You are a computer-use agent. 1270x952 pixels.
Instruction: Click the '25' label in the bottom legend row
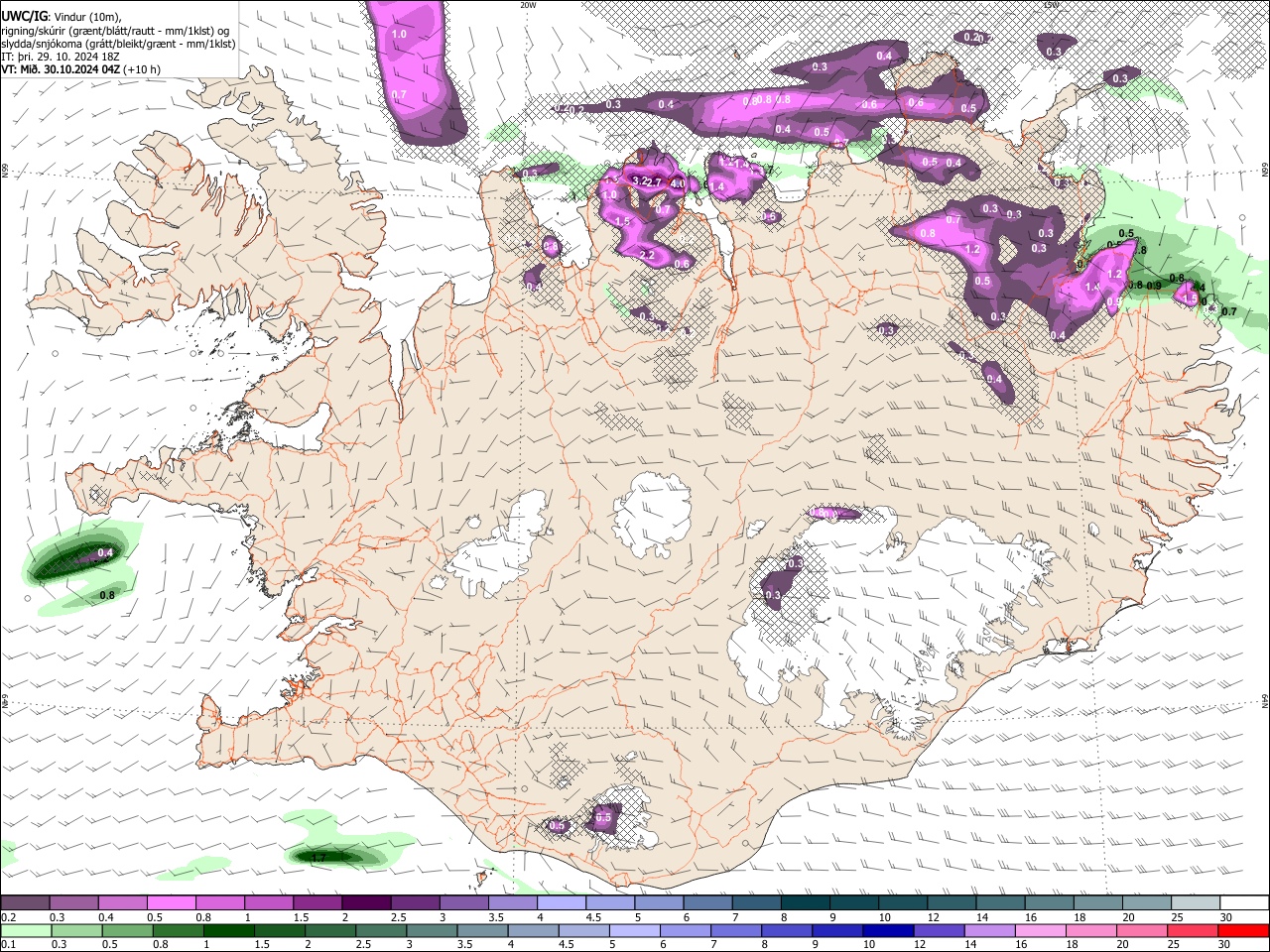click(x=1176, y=945)
